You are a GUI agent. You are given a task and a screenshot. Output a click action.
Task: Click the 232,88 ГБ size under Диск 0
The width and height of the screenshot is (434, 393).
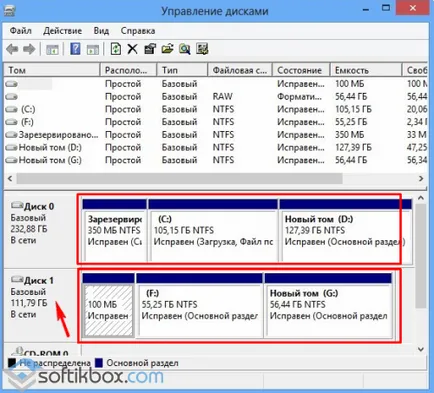coord(29,229)
